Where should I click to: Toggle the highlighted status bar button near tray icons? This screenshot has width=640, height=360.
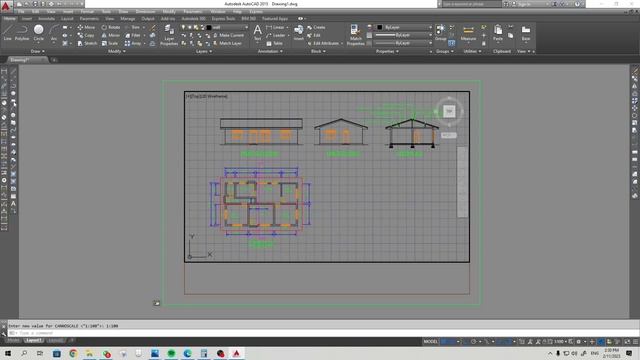600,342
